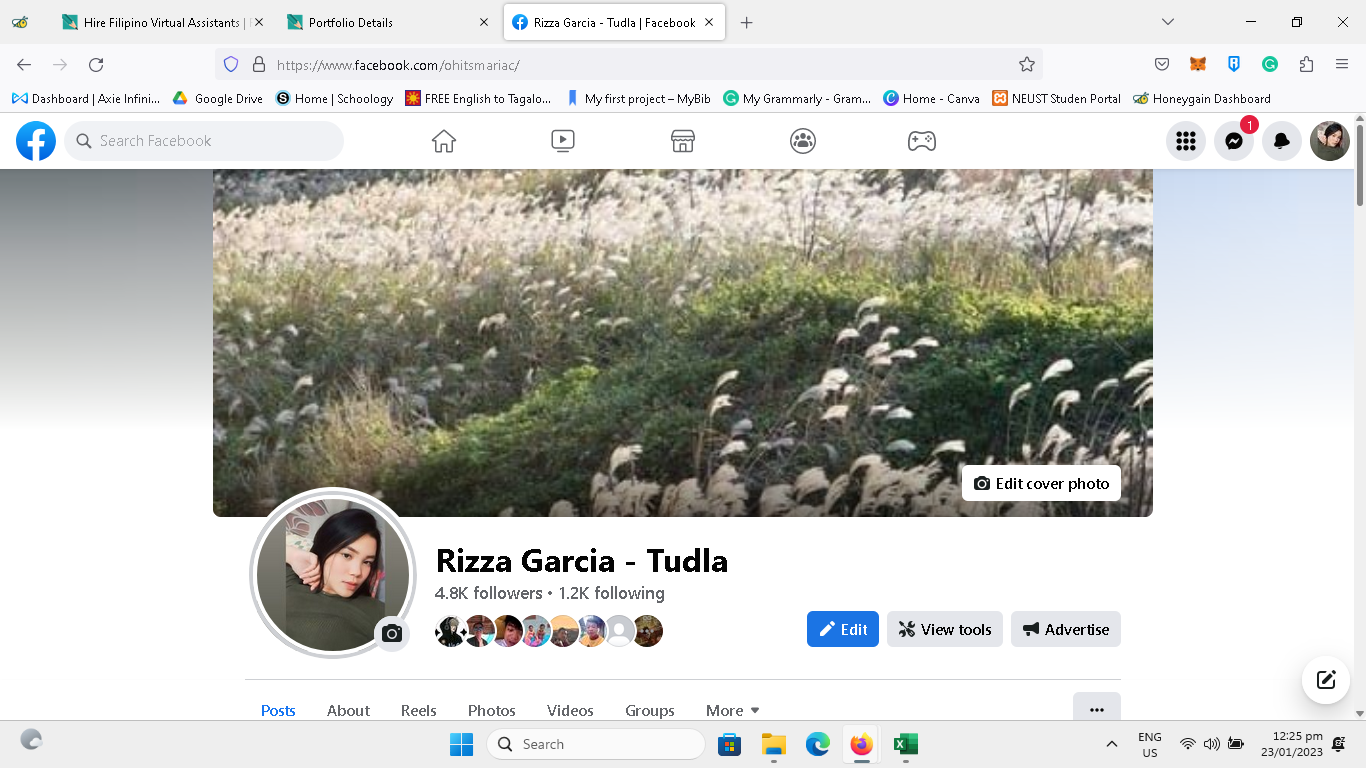Open File Explorer from the taskbar
Viewport: 1366px width, 768px height.
774,744
